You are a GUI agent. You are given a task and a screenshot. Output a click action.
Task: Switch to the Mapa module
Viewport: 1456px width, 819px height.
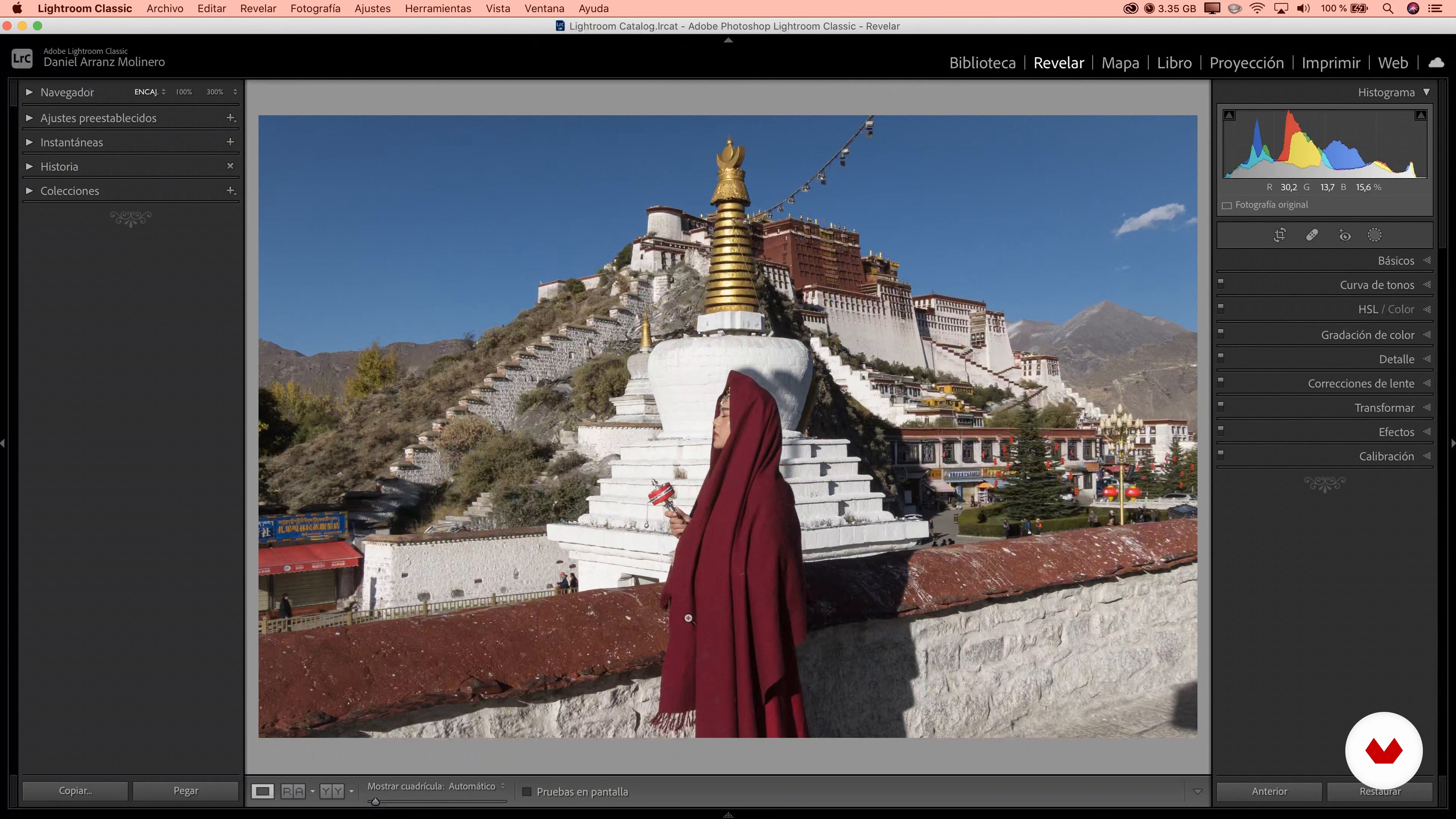1120,63
